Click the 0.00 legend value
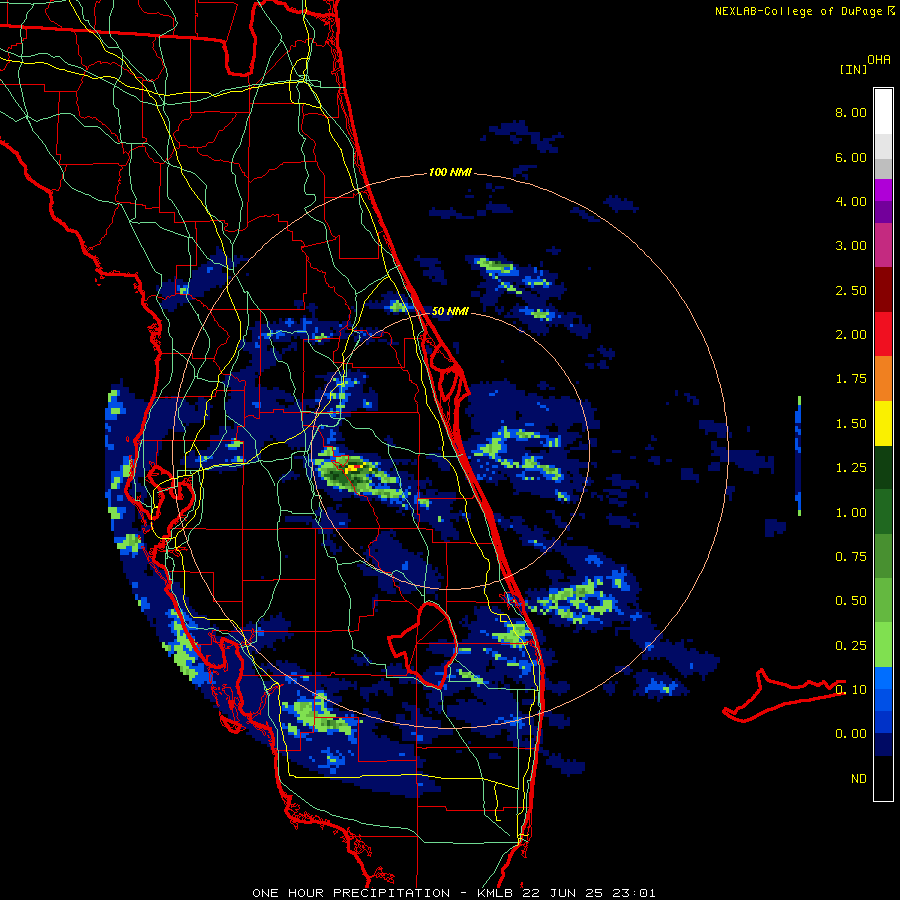The width and height of the screenshot is (900, 900). 851,734
